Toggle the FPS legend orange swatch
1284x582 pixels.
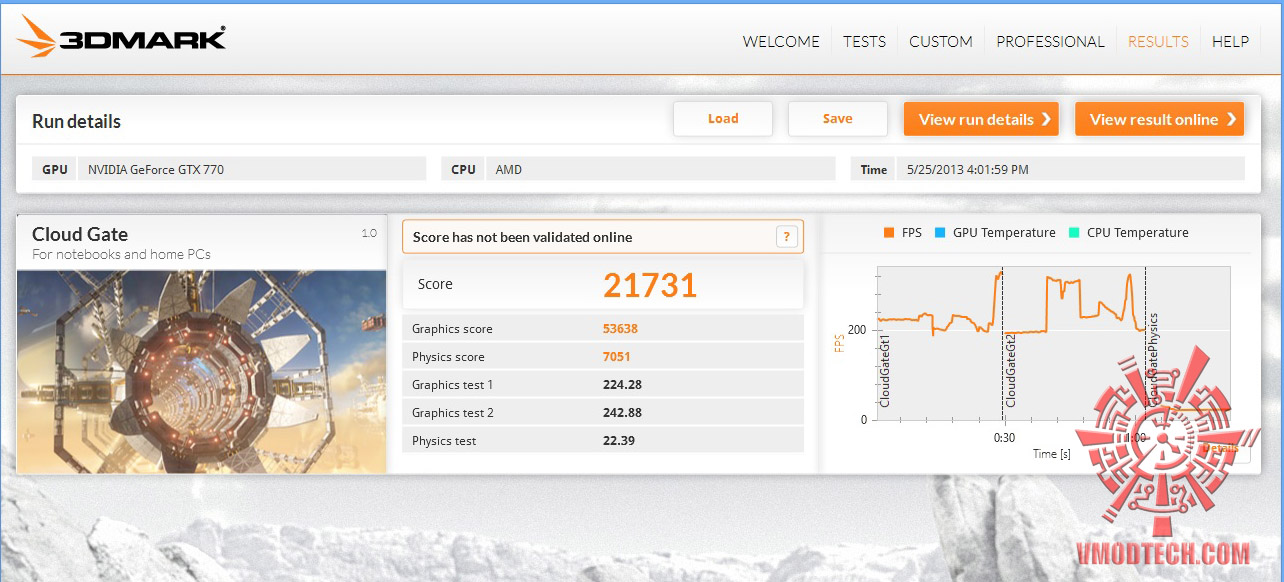887,233
